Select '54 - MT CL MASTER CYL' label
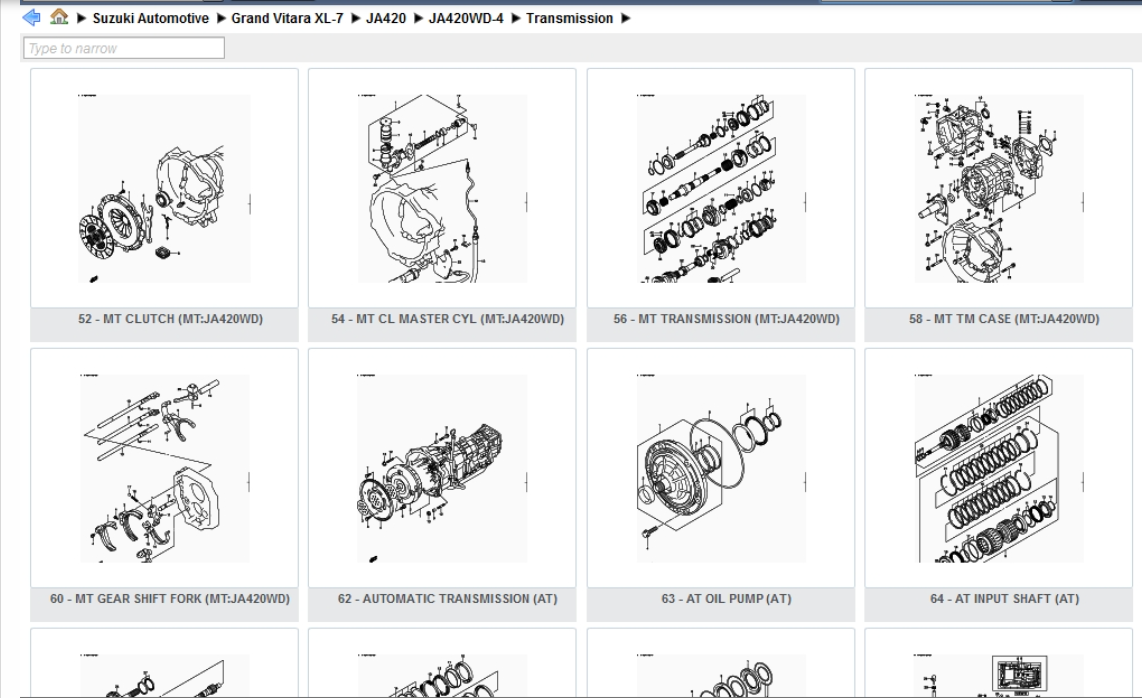1142x698 pixels. 447,318
